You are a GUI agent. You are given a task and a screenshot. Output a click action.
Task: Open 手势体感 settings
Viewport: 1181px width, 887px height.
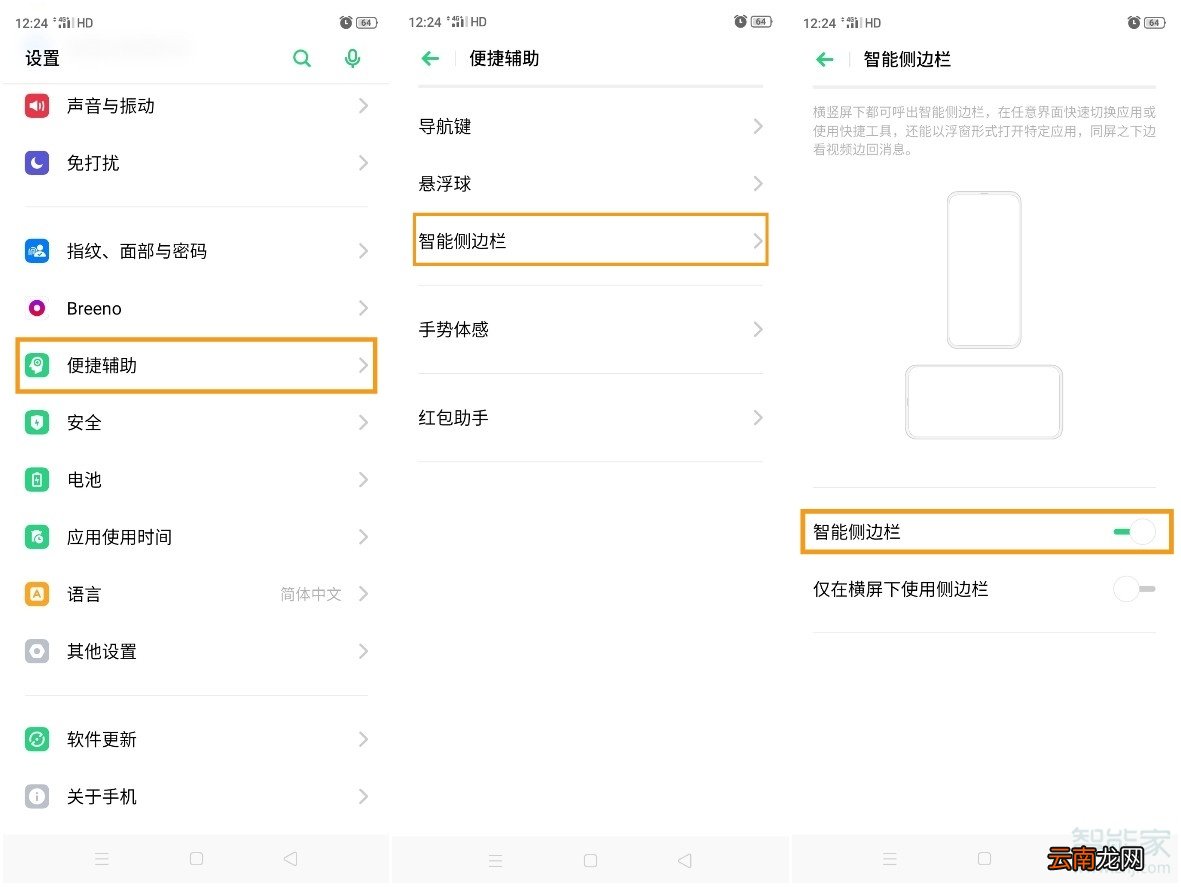coord(590,329)
